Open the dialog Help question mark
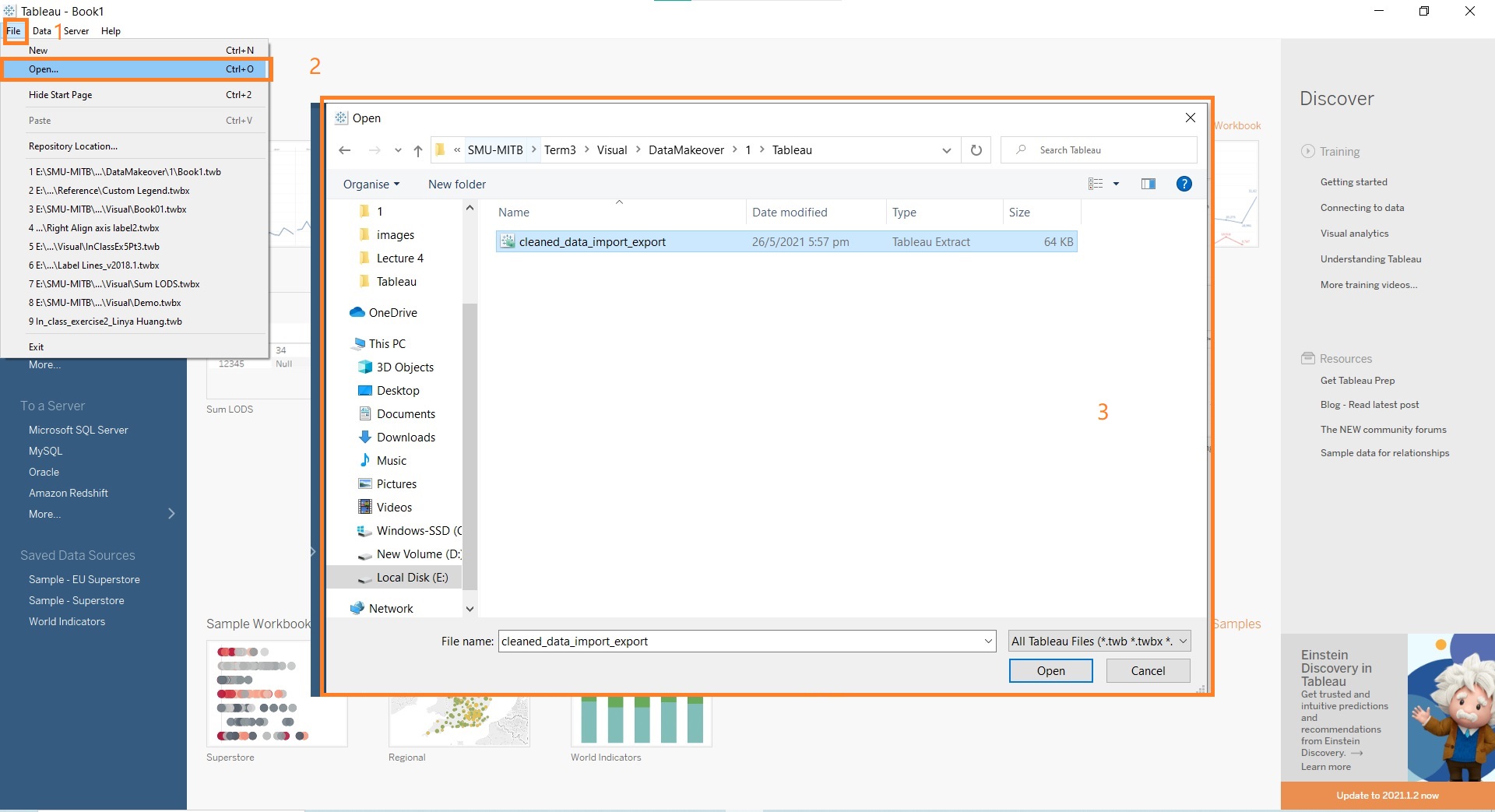 pos(1184,184)
